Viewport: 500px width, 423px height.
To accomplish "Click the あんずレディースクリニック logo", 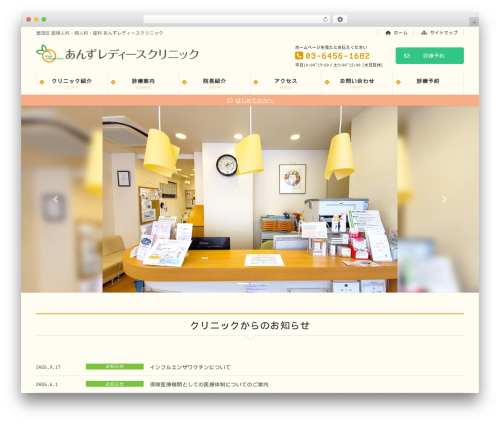I will pos(117,54).
